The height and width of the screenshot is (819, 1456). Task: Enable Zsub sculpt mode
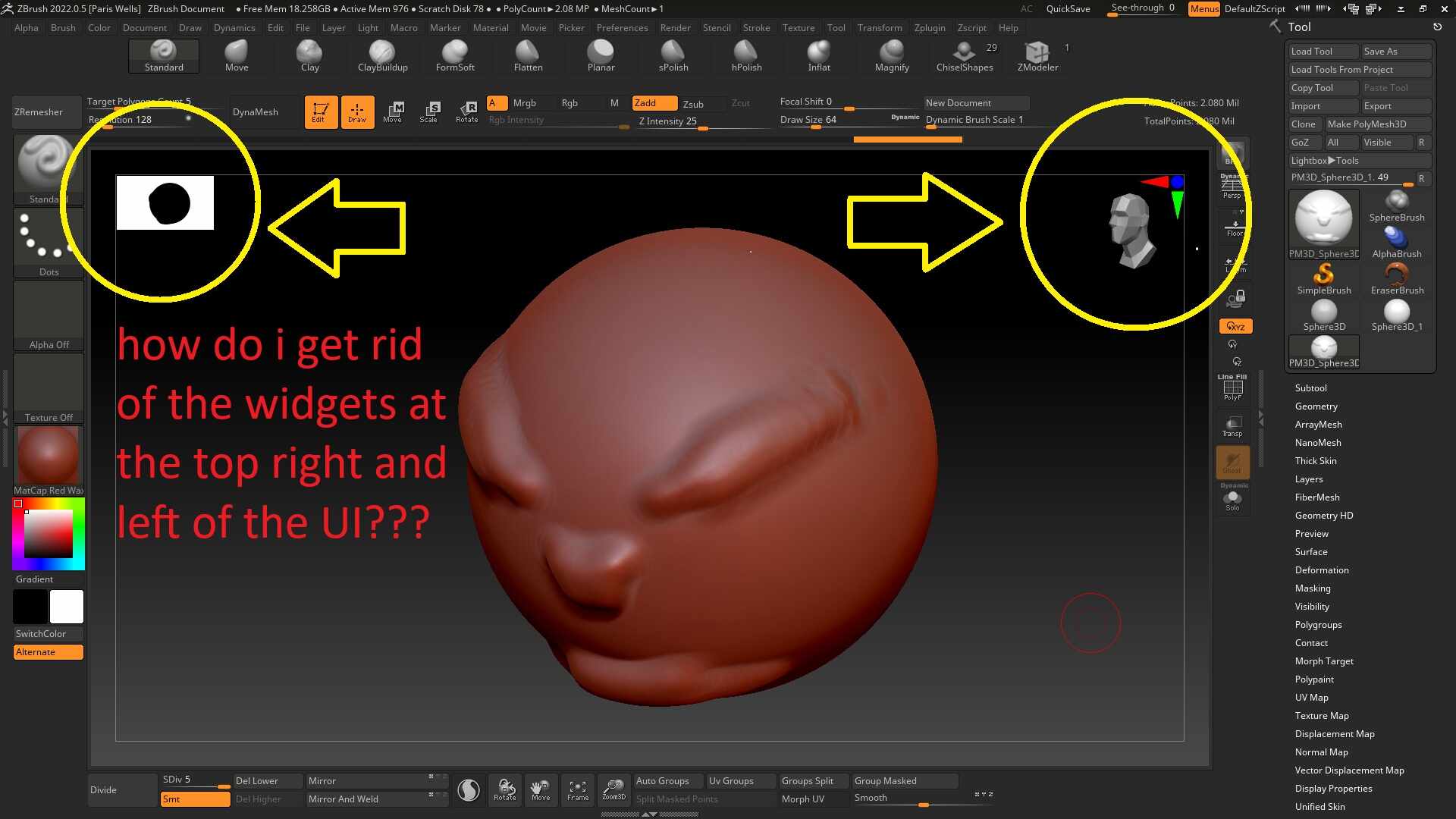[x=693, y=104]
